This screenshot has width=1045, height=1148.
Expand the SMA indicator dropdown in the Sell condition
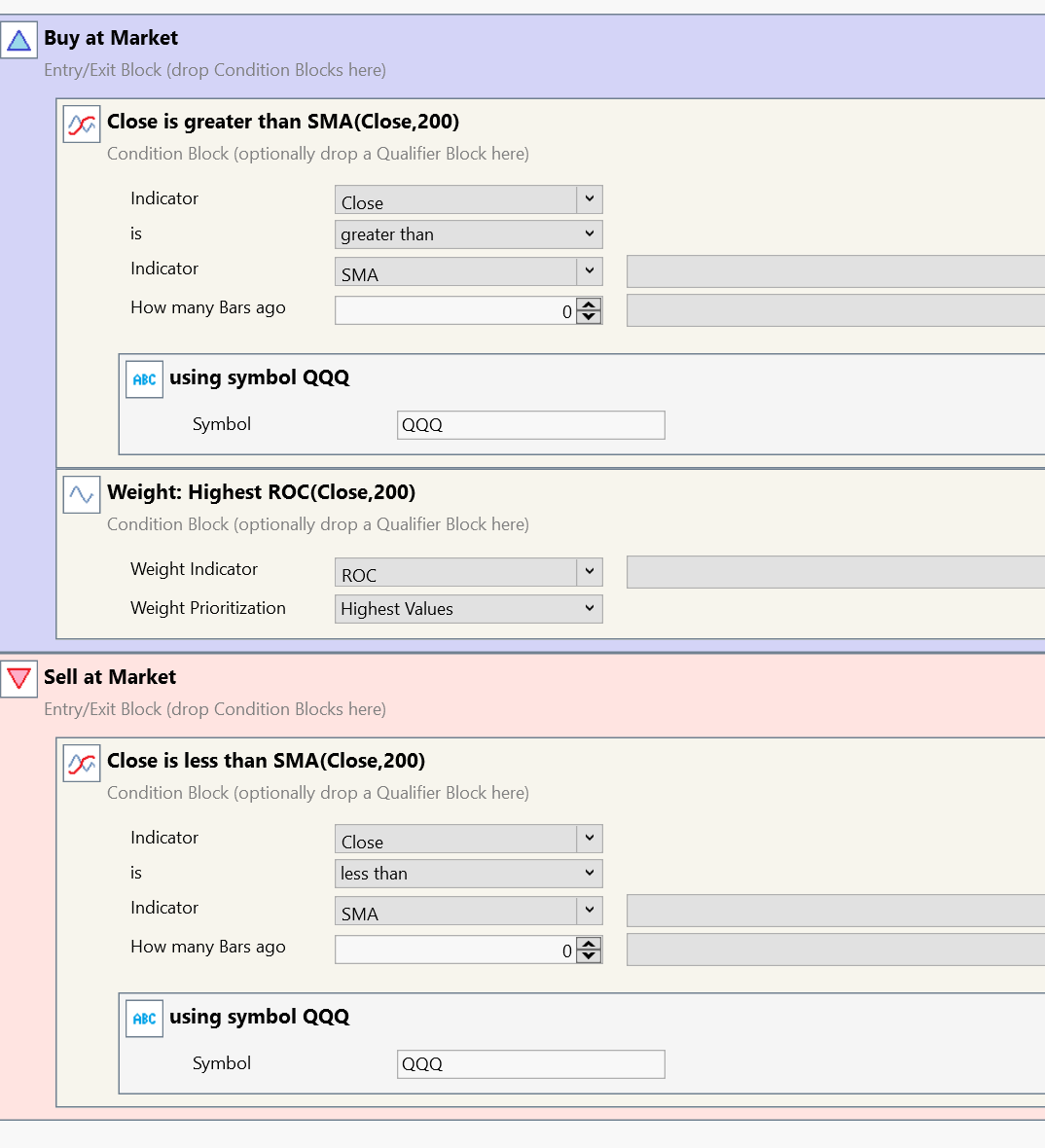tap(589, 911)
